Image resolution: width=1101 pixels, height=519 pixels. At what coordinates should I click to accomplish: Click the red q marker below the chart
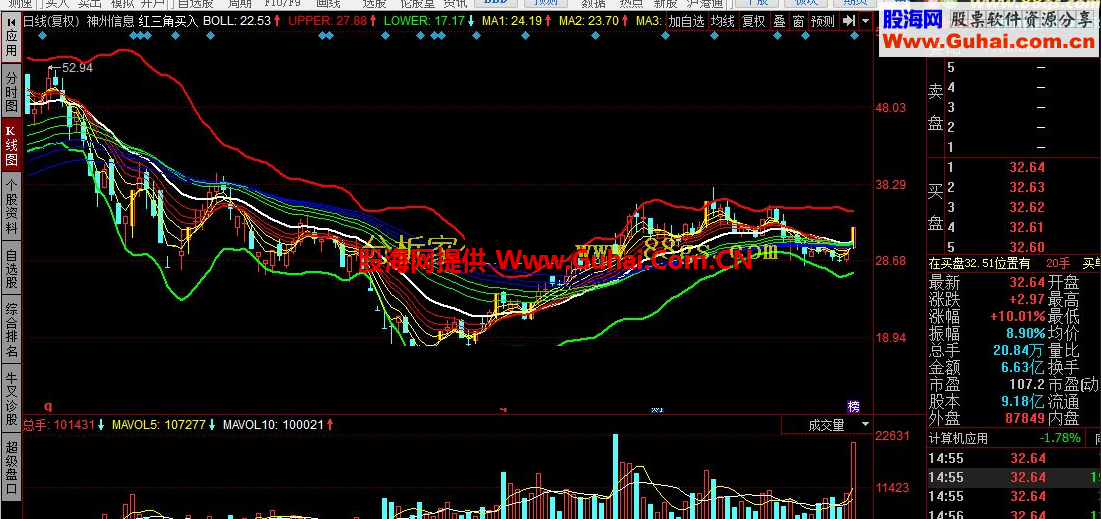click(48, 405)
